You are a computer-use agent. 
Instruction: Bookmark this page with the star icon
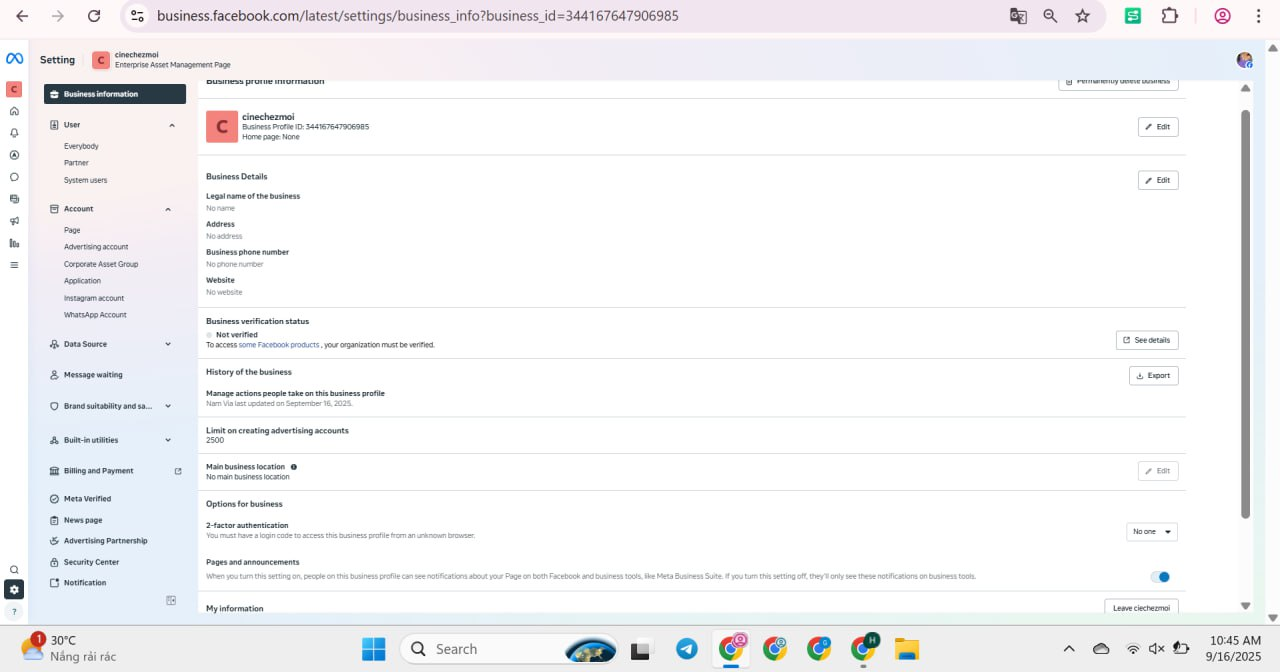1082,16
